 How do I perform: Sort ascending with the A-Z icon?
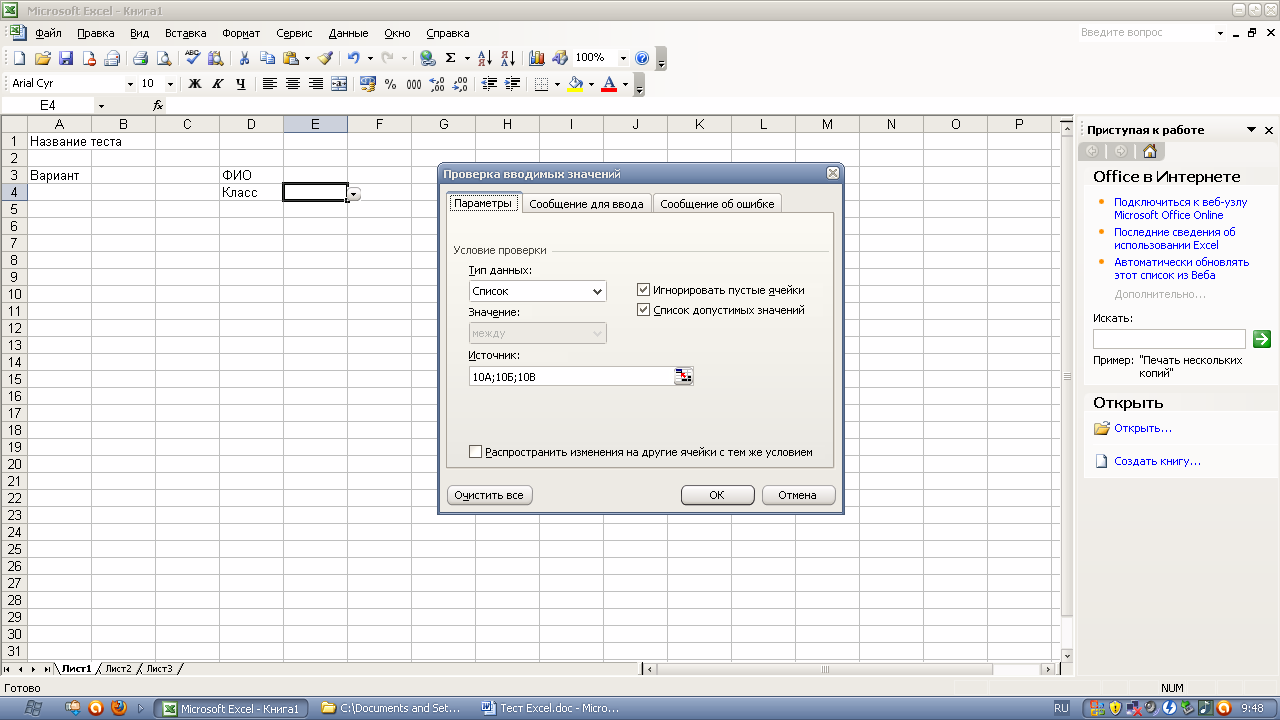click(485, 58)
